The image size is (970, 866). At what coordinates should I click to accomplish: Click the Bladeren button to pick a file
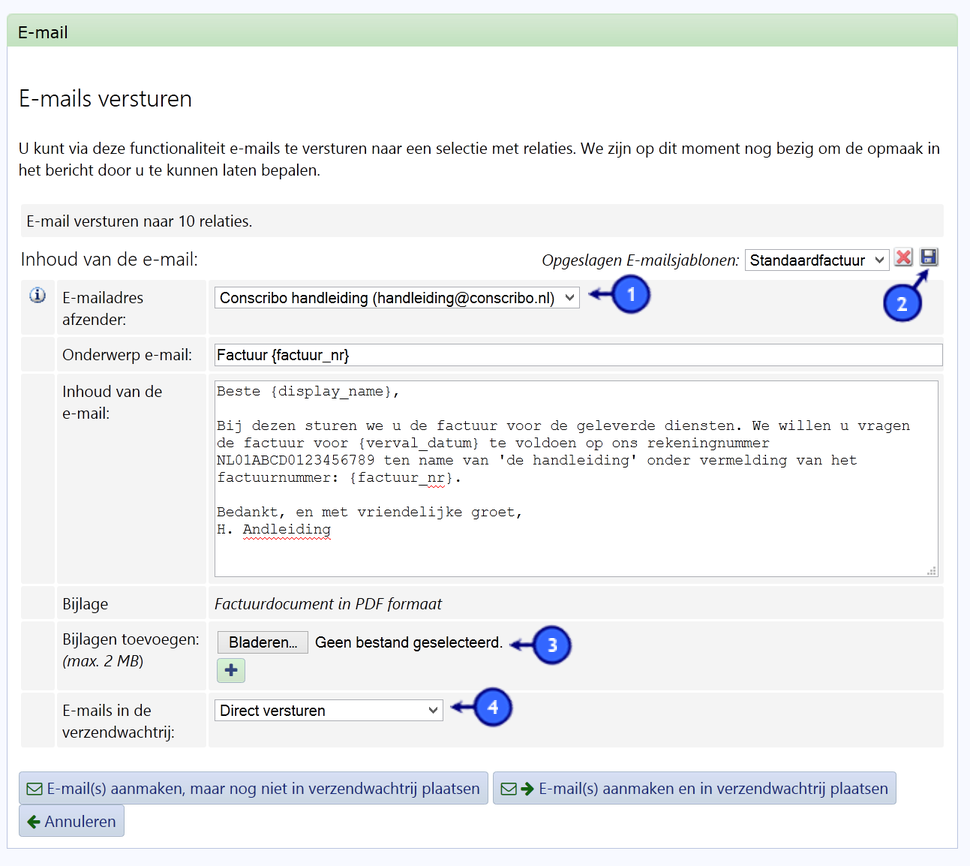click(262, 642)
